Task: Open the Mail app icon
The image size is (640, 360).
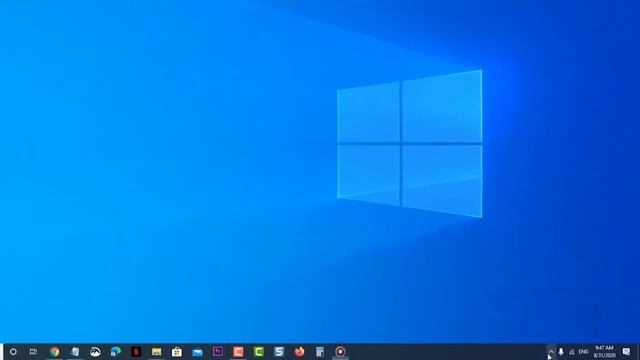Action: (x=197, y=352)
